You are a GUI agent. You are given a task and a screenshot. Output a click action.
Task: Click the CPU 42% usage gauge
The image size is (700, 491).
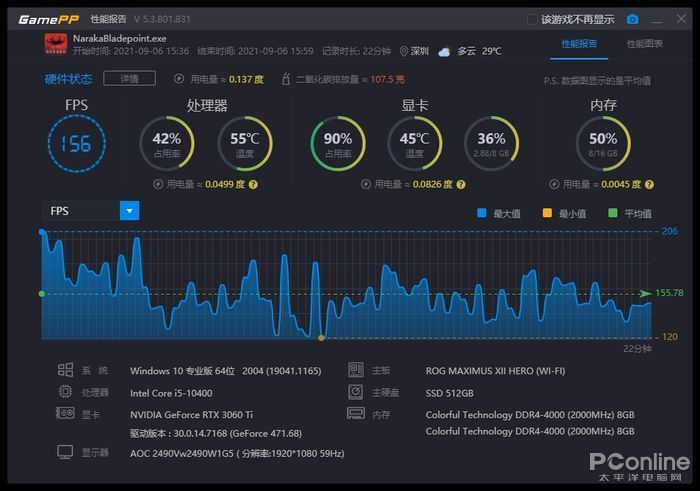[x=167, y=144]
